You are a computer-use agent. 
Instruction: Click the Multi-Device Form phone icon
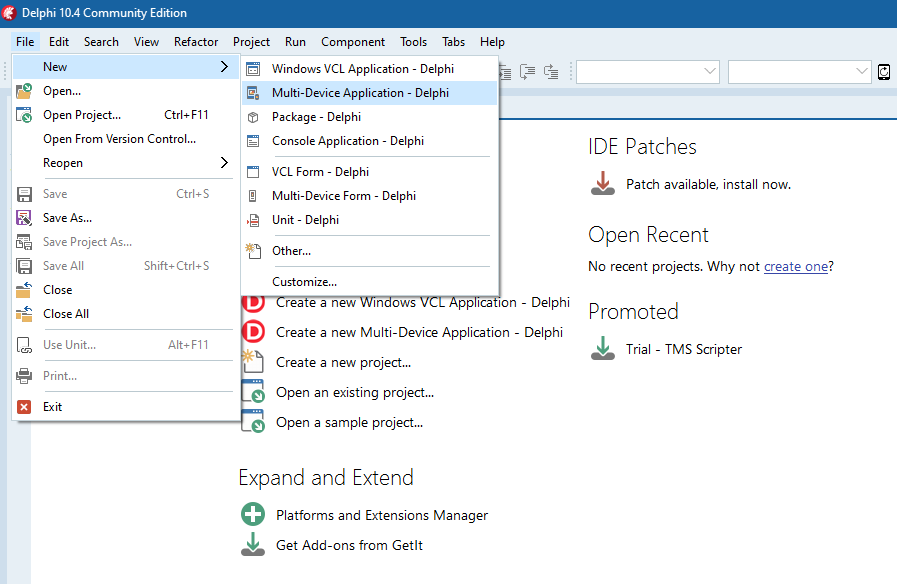252,196
